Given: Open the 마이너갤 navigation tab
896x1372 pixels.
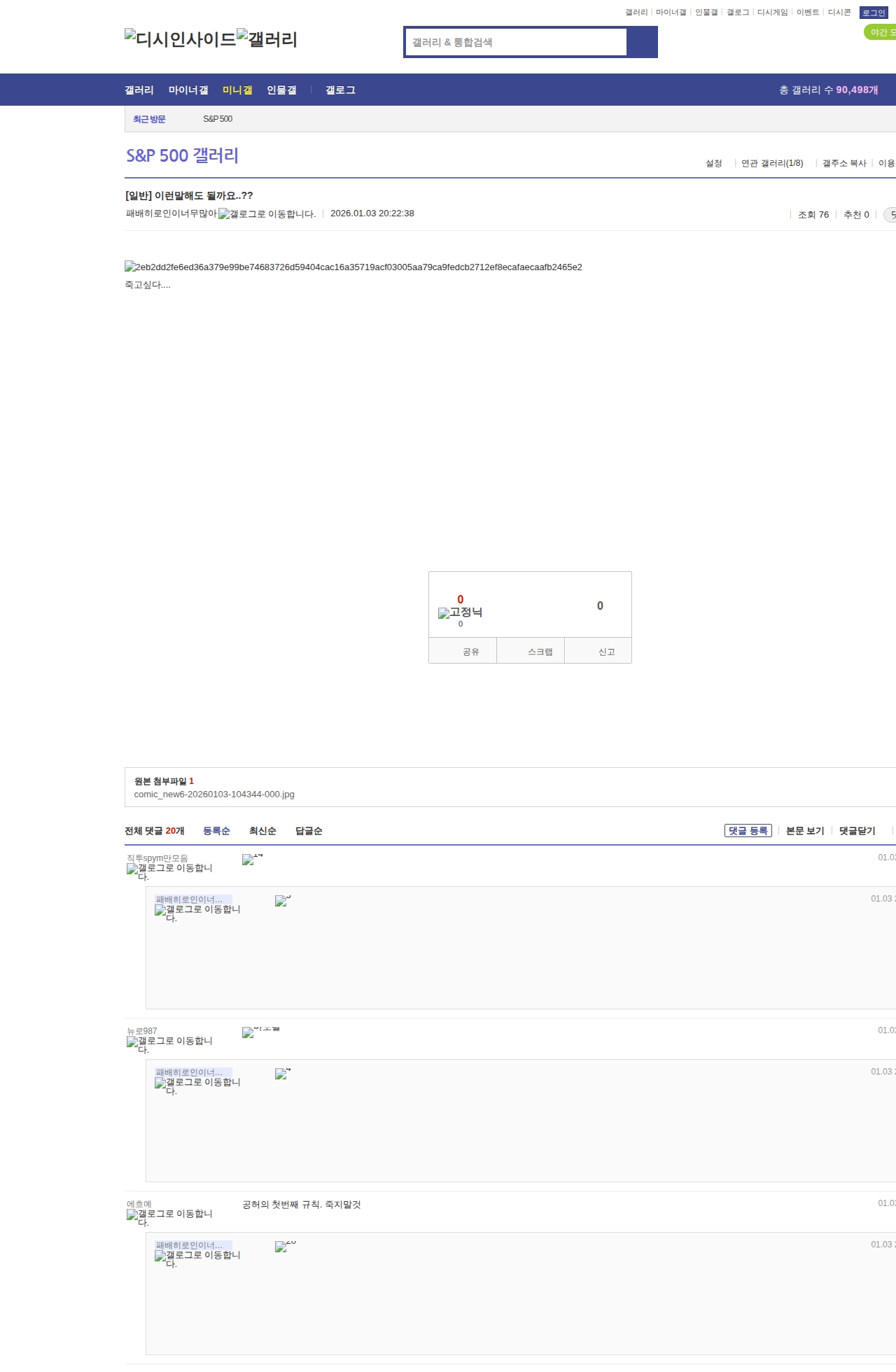Looking at the screenshot, I should 188,90.
